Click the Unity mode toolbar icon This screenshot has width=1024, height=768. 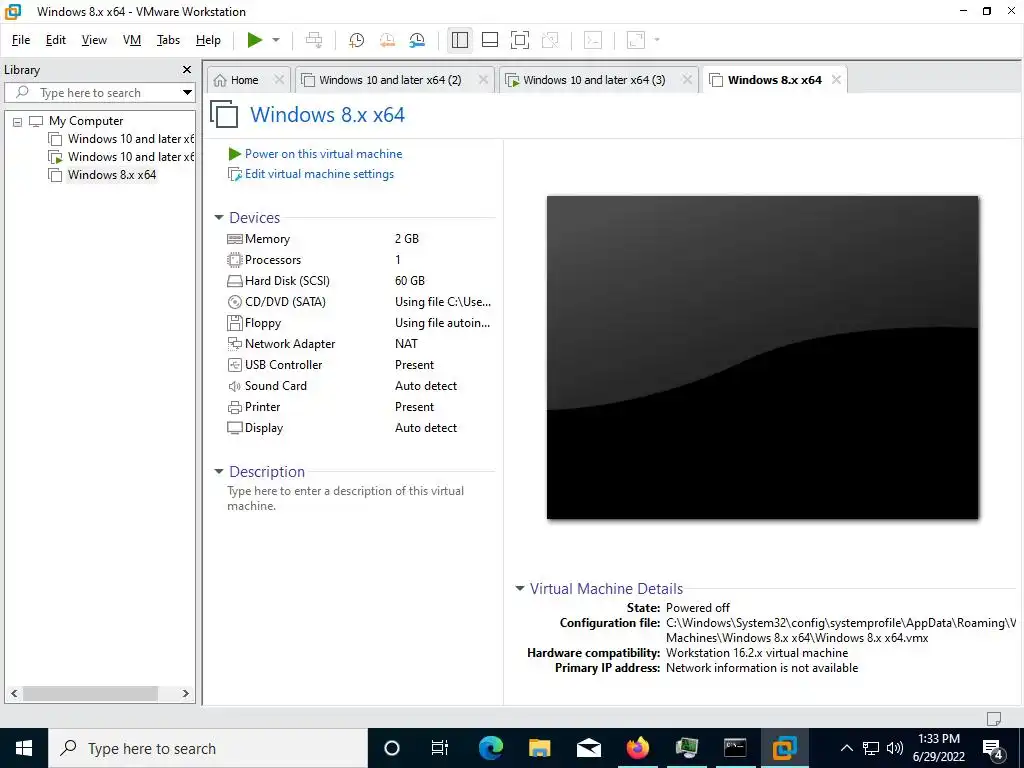click(551, 40)
